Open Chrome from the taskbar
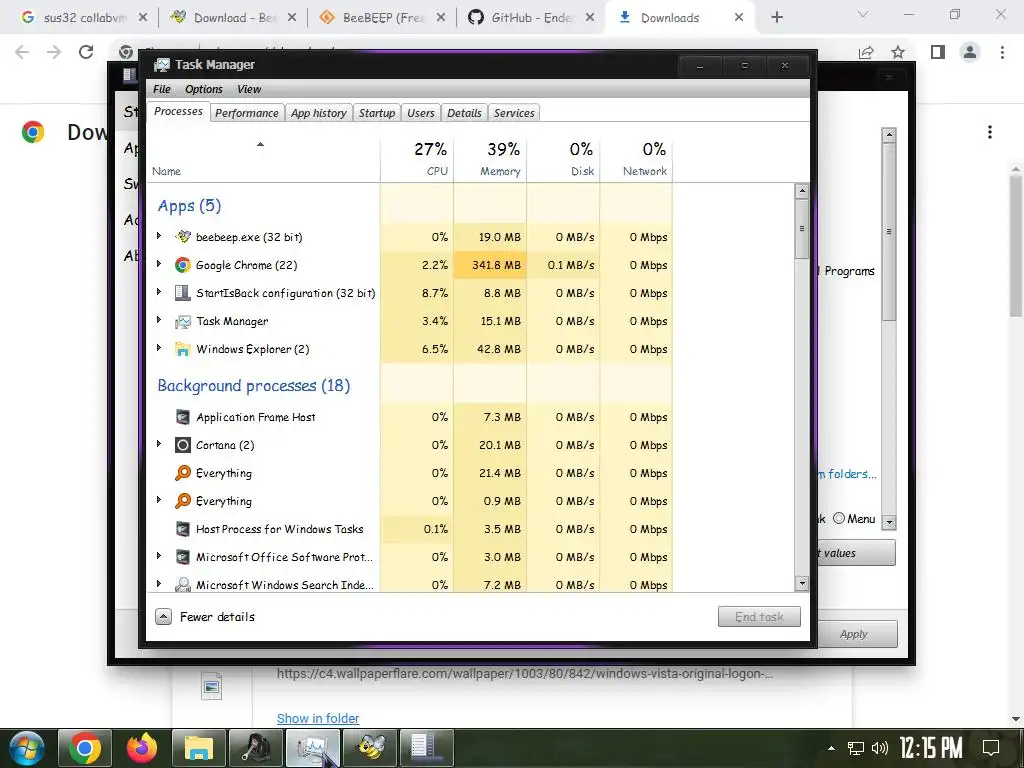Image resolution: width=1024 pixels, height=768 pixels. pos(85,748)
